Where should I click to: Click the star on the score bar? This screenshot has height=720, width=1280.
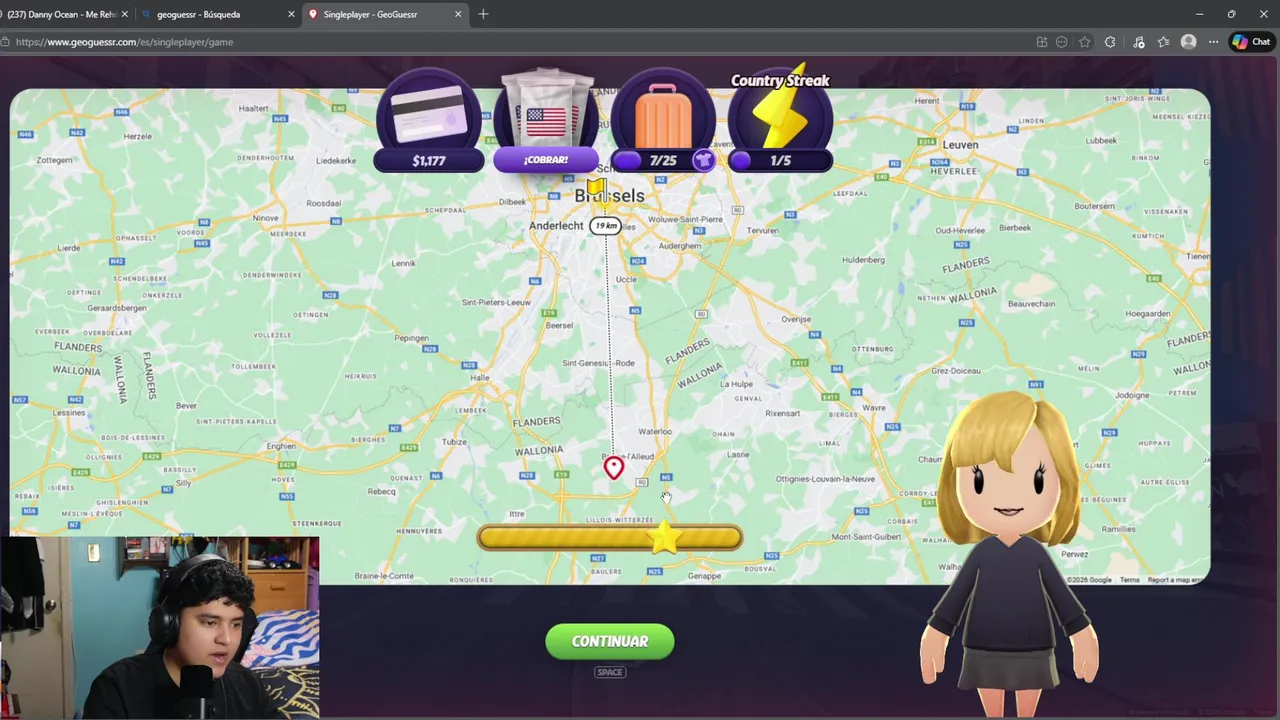point(665,538)
